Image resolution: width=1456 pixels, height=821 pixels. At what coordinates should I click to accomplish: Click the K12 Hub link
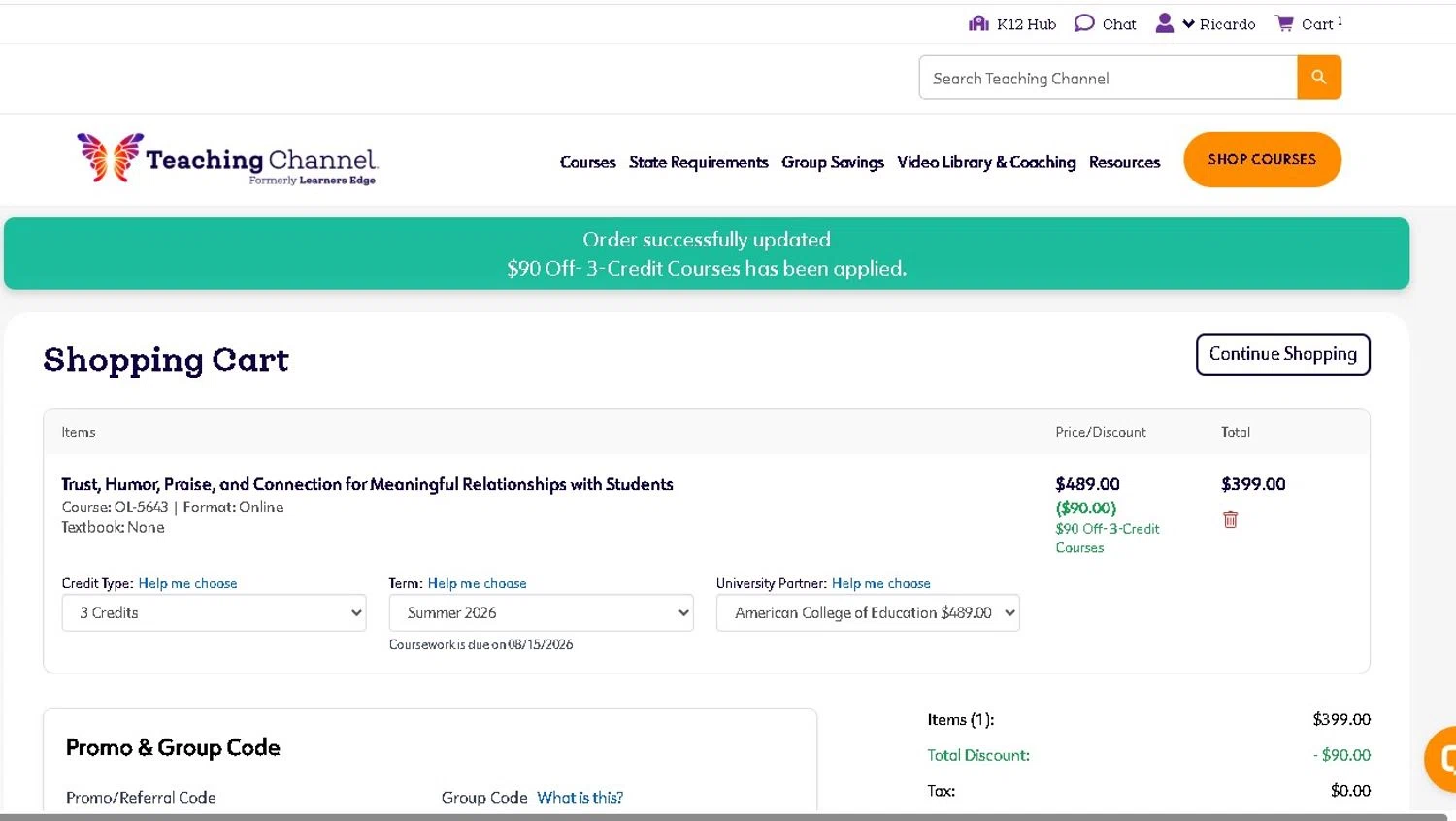(x=1026, y=24)
